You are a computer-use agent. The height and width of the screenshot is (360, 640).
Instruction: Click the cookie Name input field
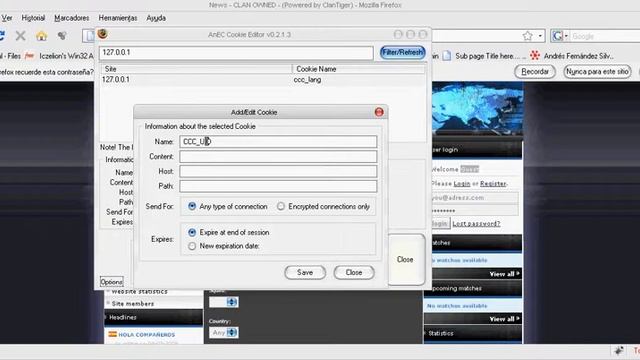[278, 142]
